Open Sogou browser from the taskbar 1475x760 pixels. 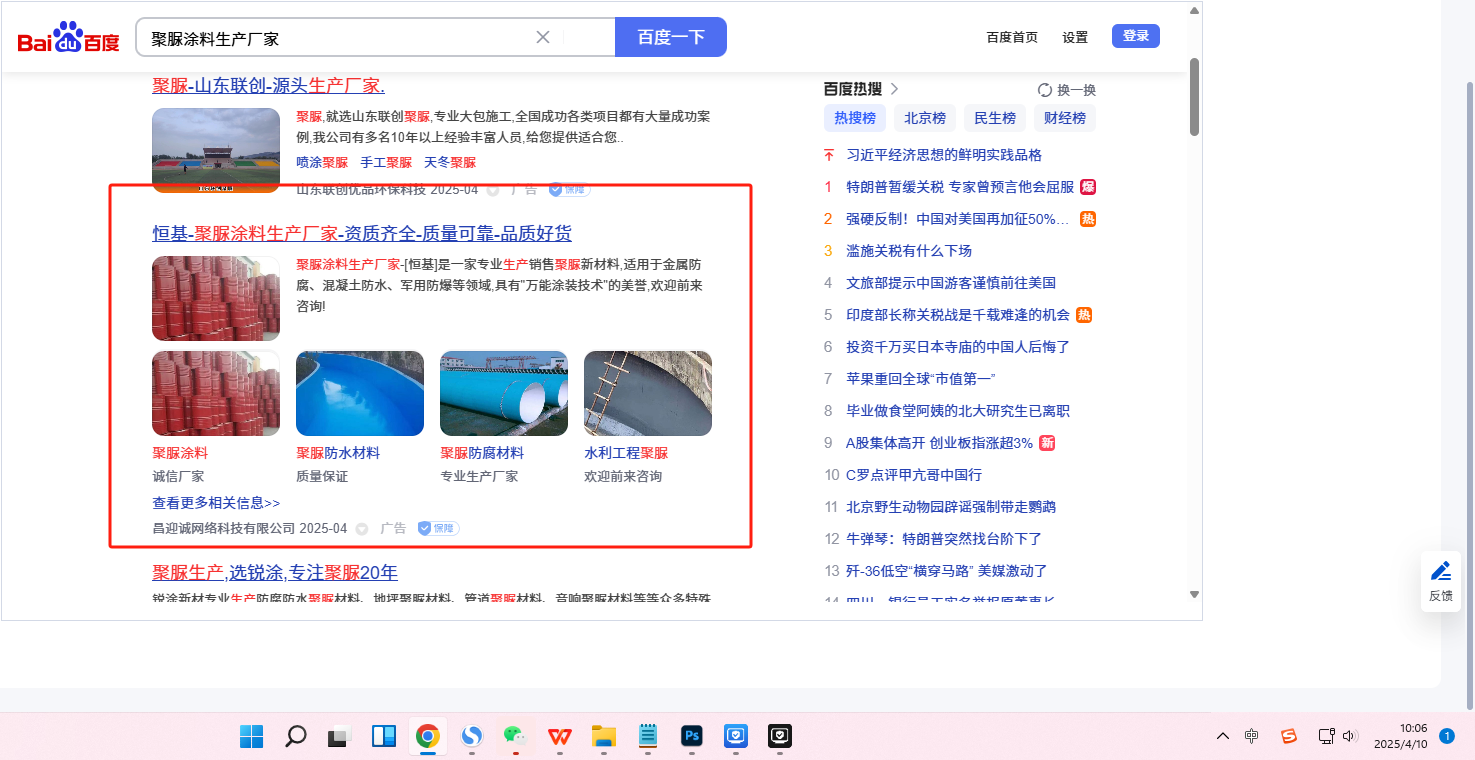472,737
